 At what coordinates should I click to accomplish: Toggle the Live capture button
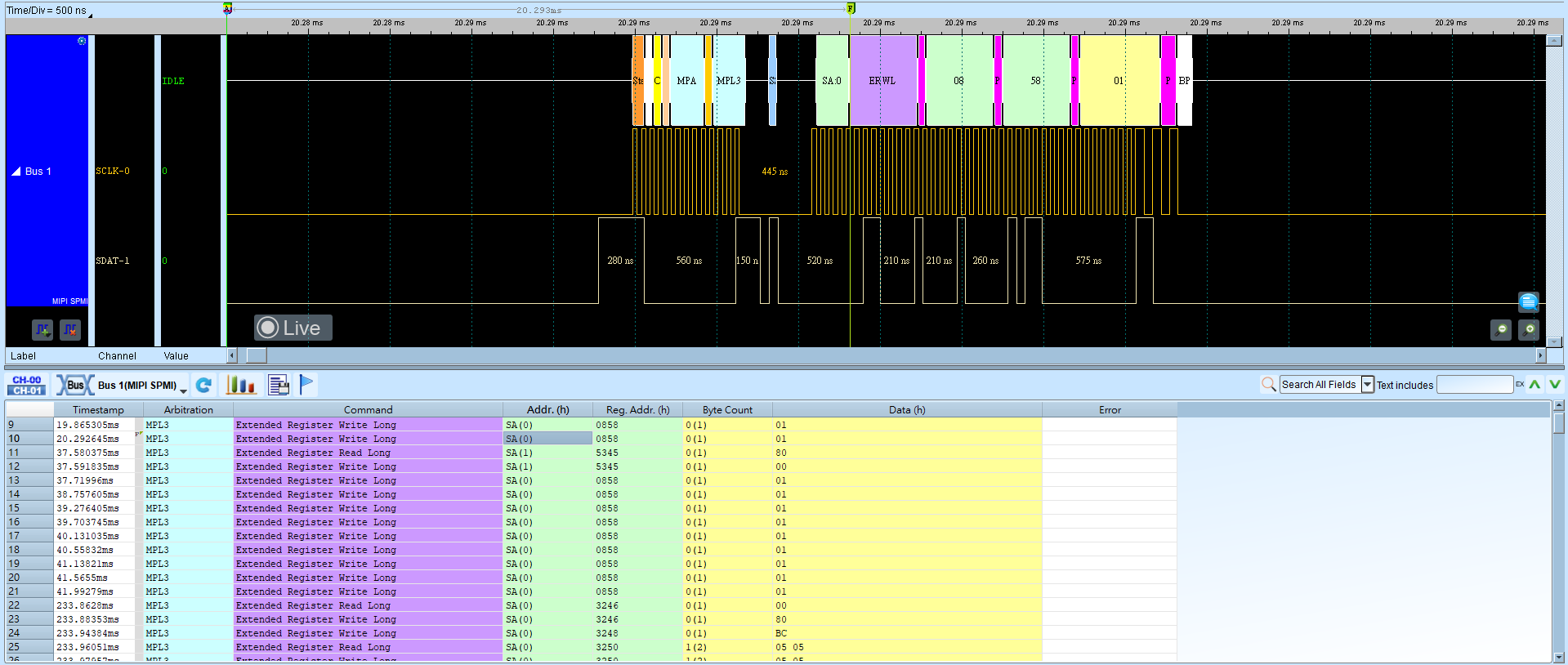click(293, 328)
